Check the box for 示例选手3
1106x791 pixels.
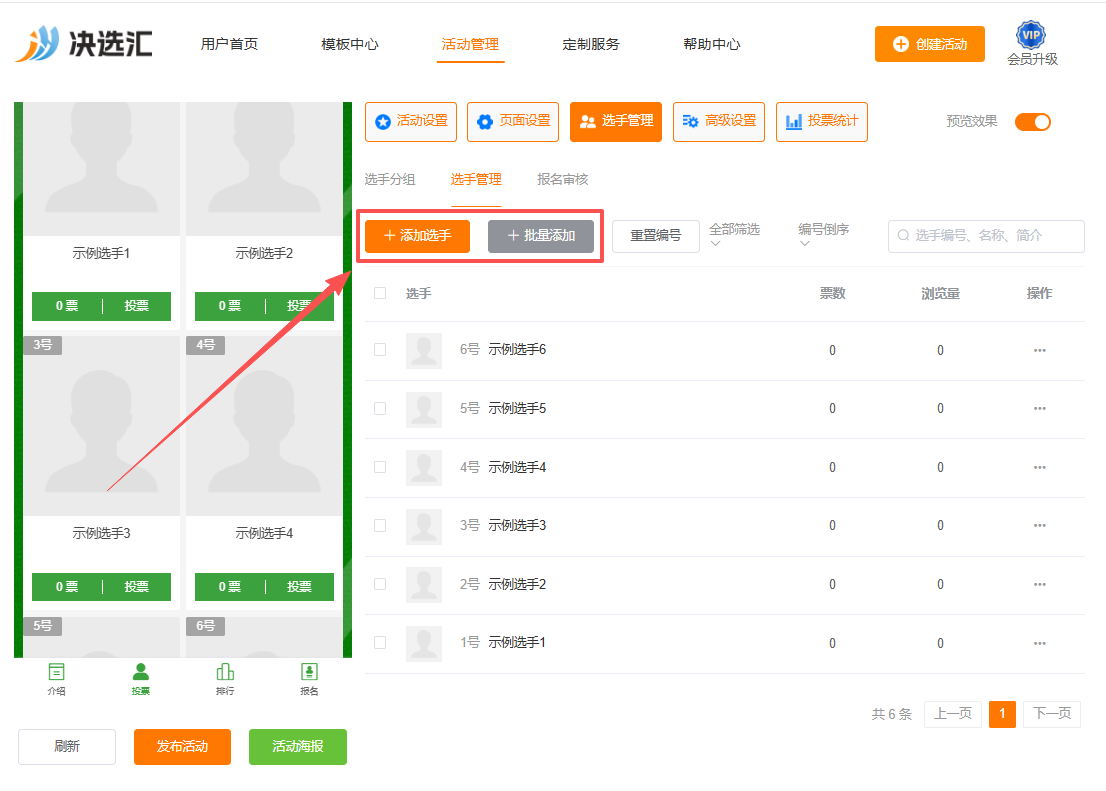coord(380,526)
